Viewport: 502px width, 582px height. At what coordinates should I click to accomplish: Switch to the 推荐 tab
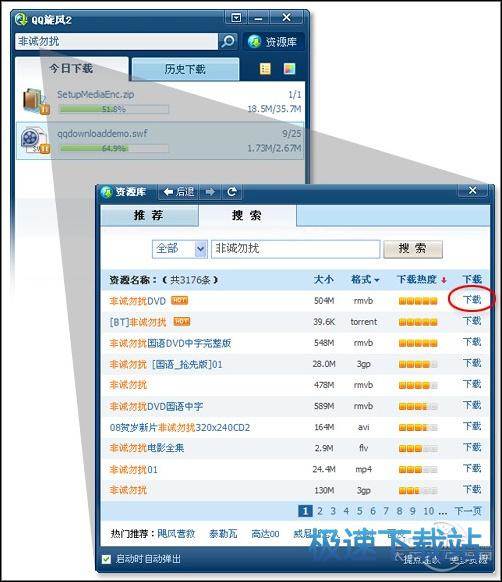149,215
